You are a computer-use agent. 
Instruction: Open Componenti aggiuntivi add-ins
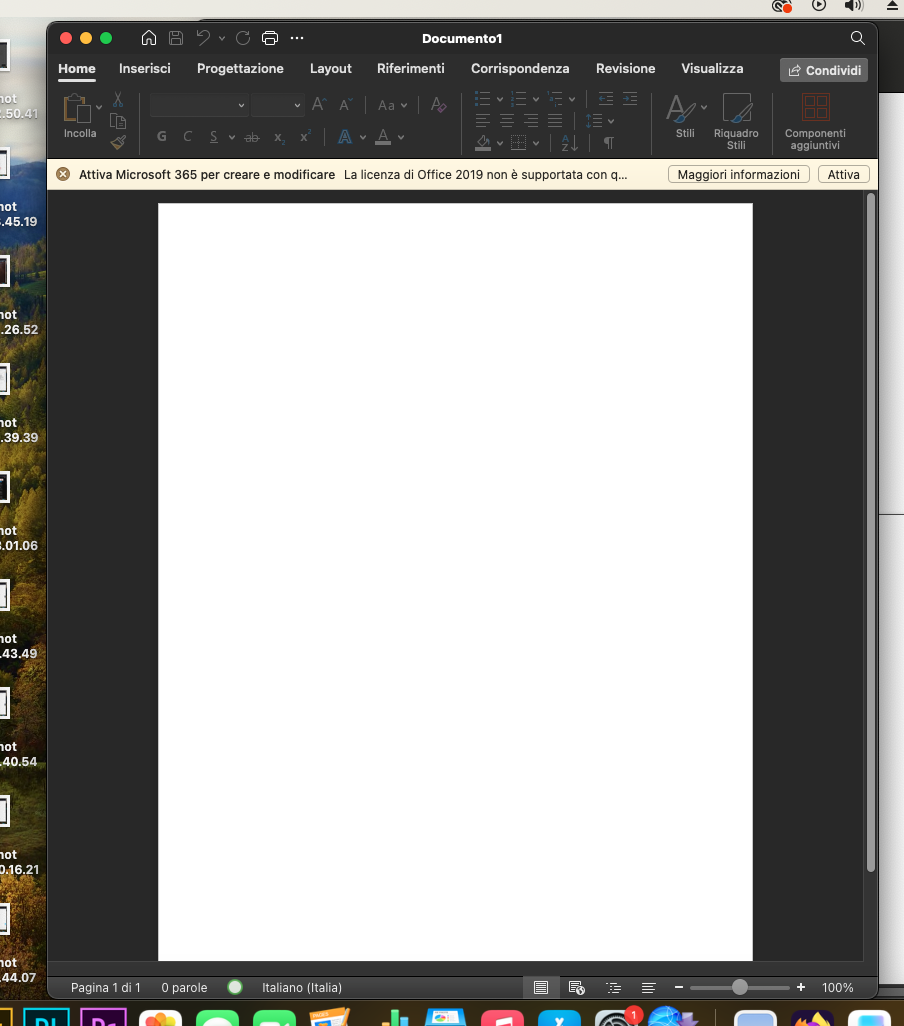815,122
